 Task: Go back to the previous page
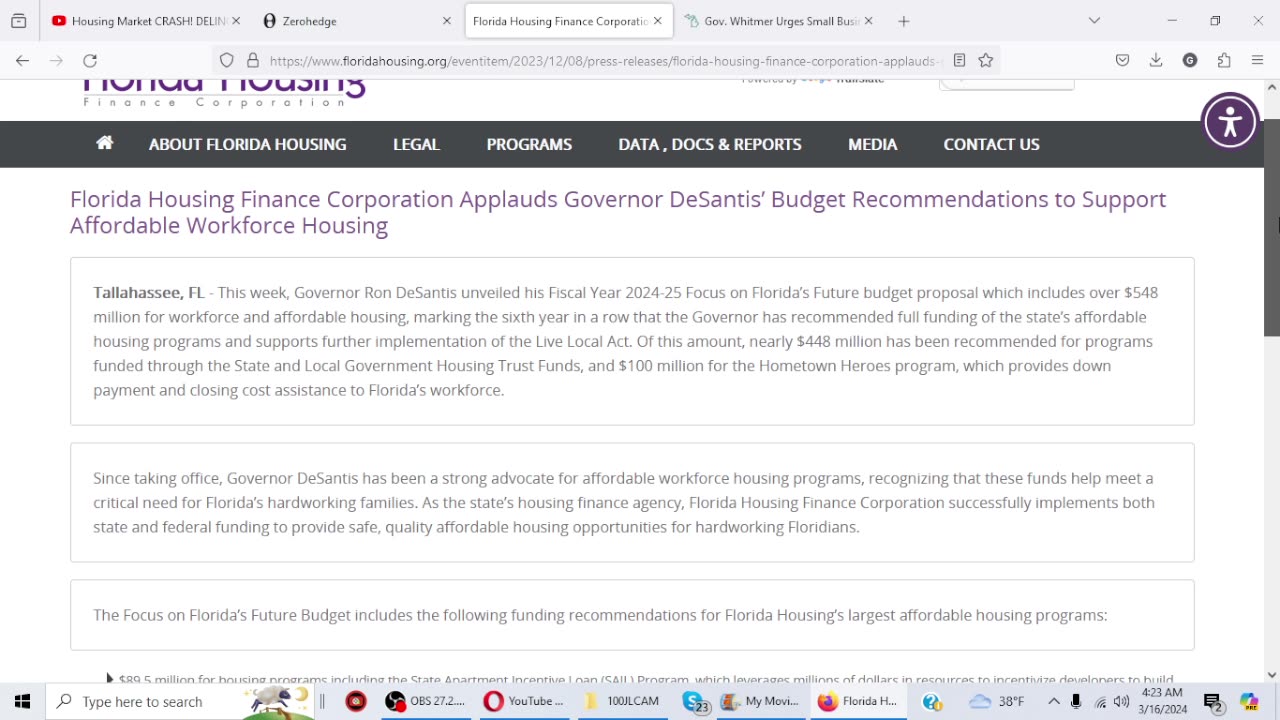coord(22,60)
